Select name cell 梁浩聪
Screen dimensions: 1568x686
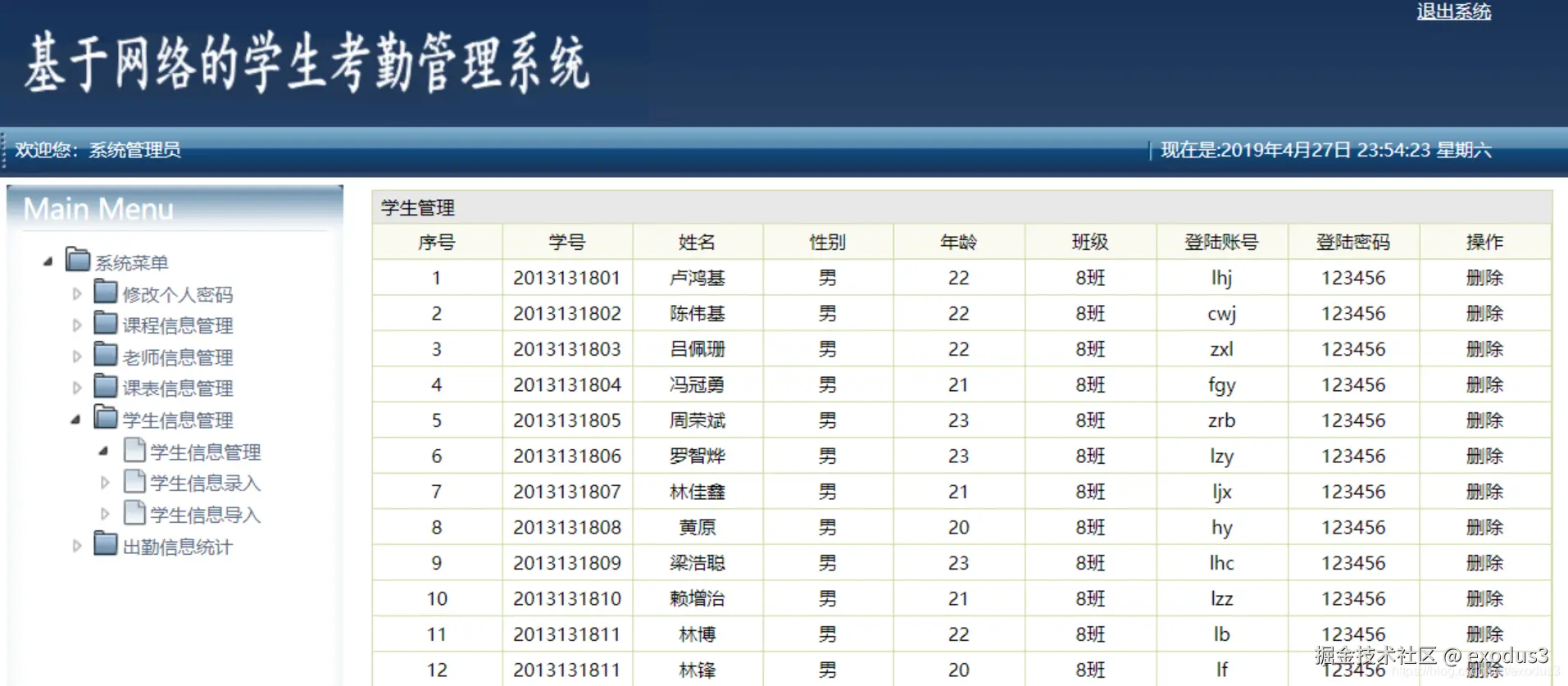[698, 563]
